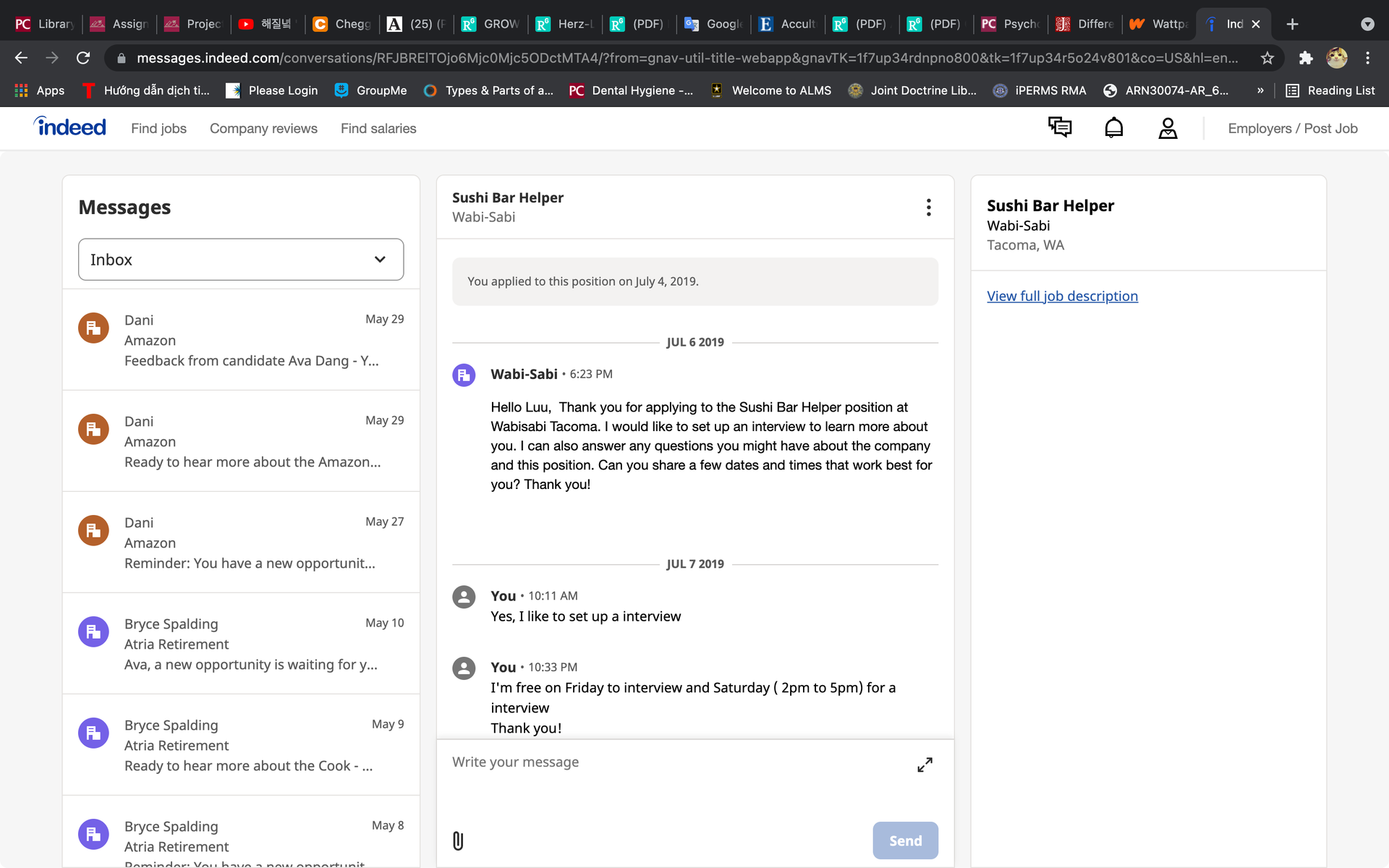Go to Find salaries

pyautogui.click(x=378, y=128)
